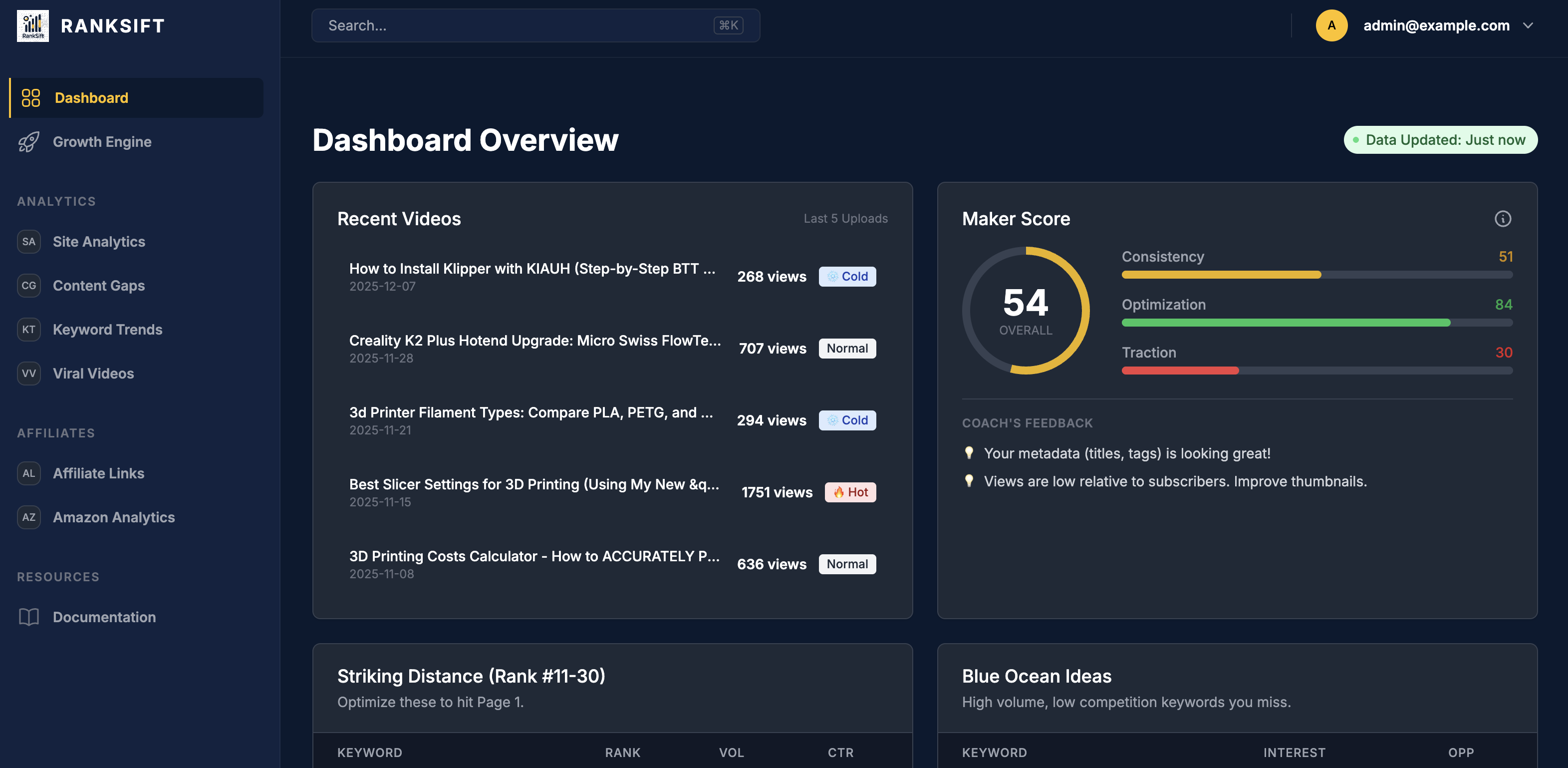Click the Affiliate Links AL icon

(x=28, y=473)
